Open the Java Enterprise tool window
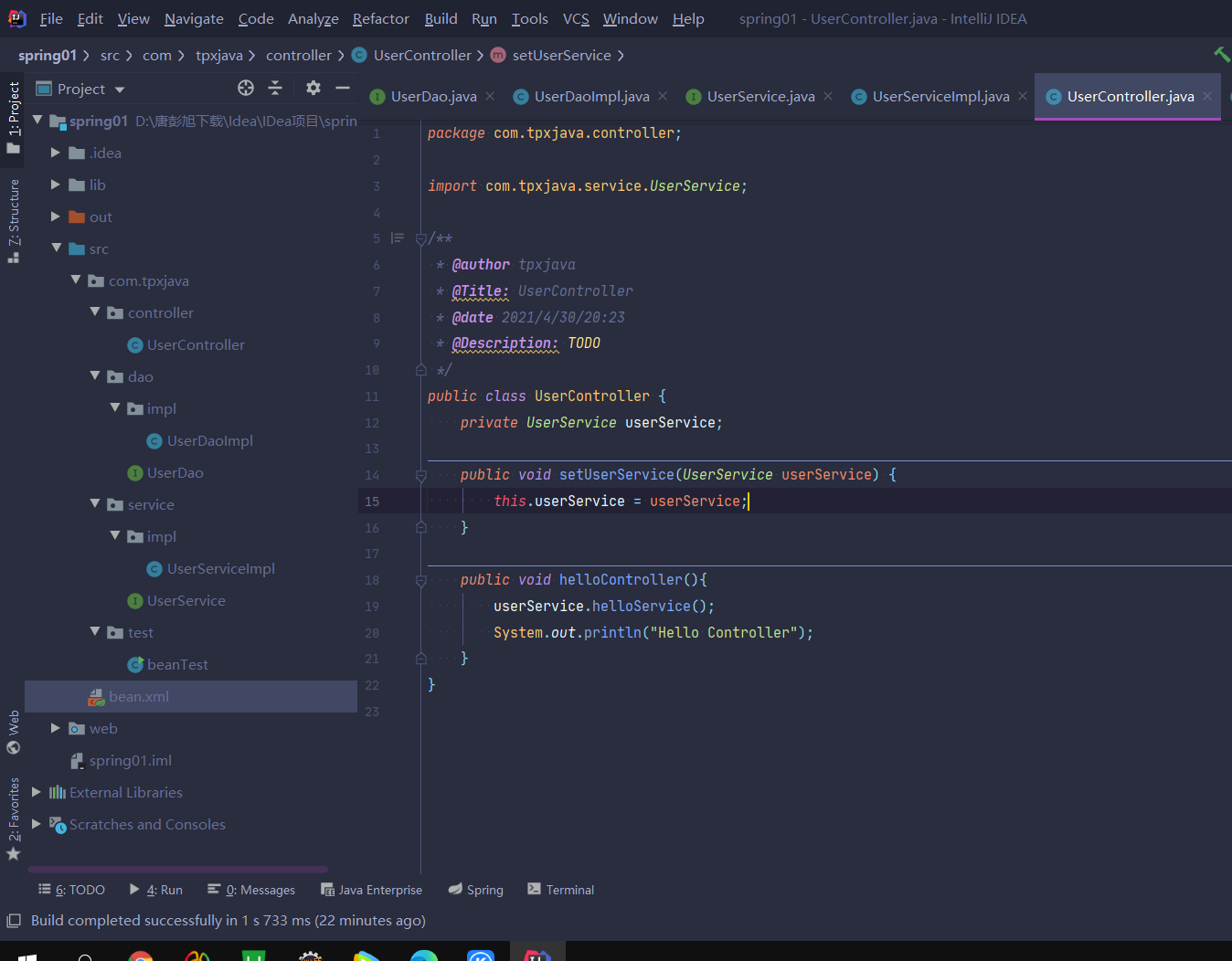 (371, 890)
